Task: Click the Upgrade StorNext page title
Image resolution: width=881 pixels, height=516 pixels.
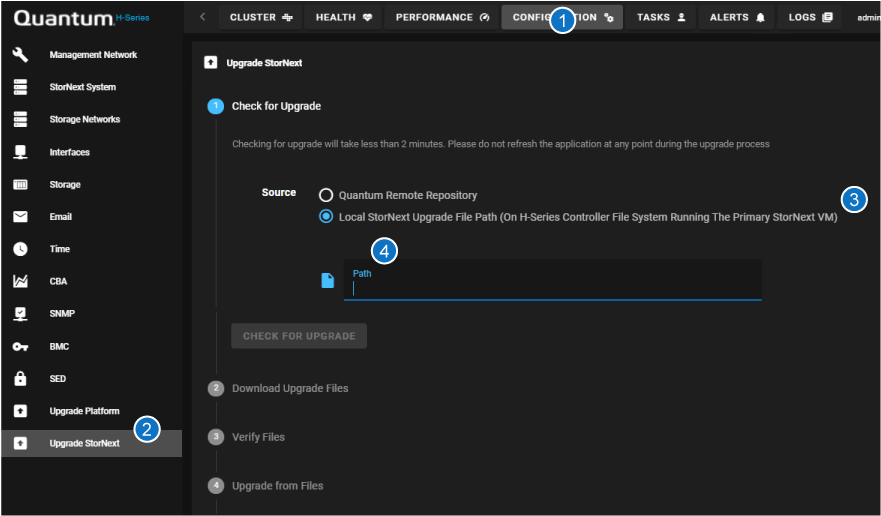Action: coord(264,63)
